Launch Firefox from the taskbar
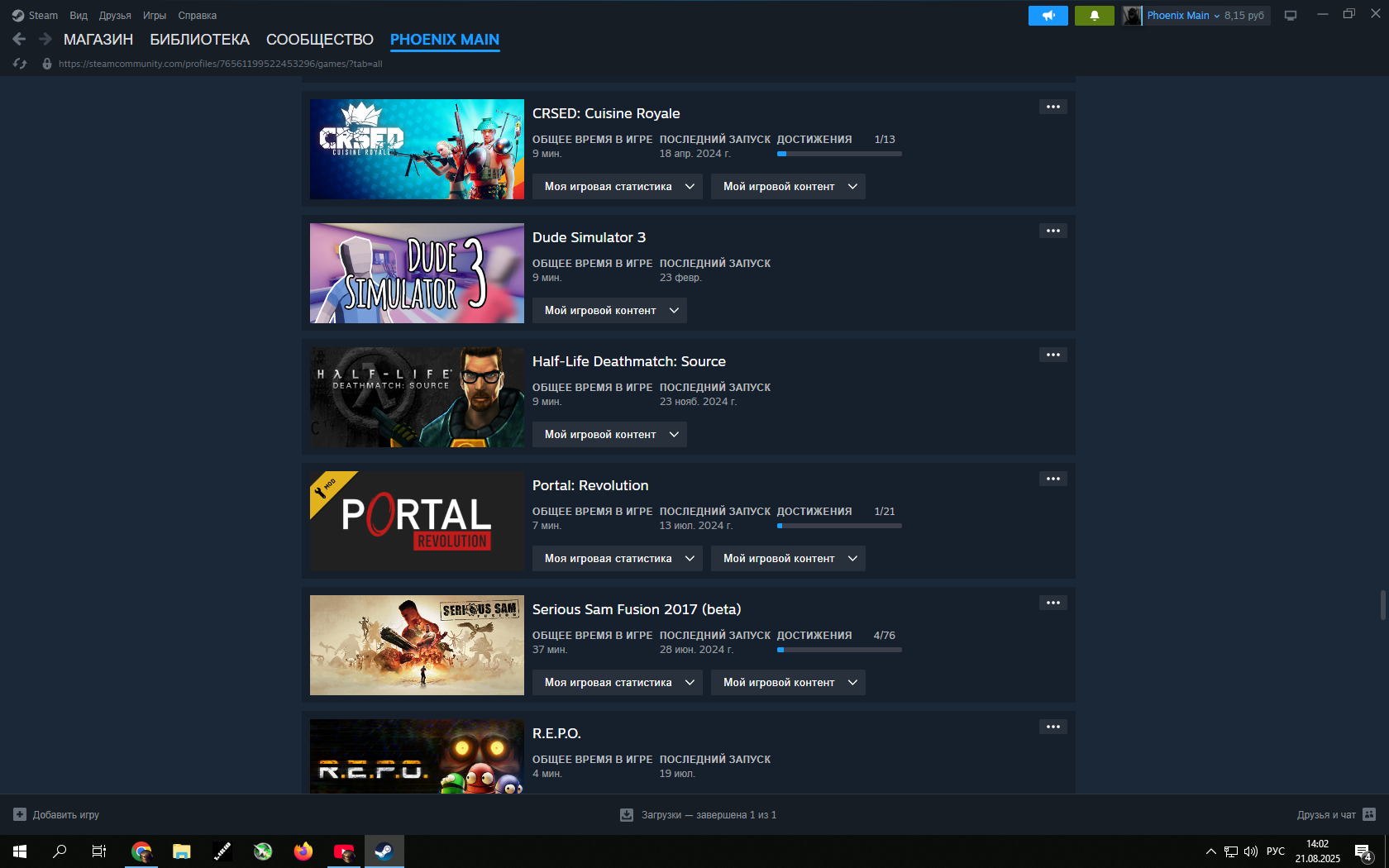 point(303,851)
